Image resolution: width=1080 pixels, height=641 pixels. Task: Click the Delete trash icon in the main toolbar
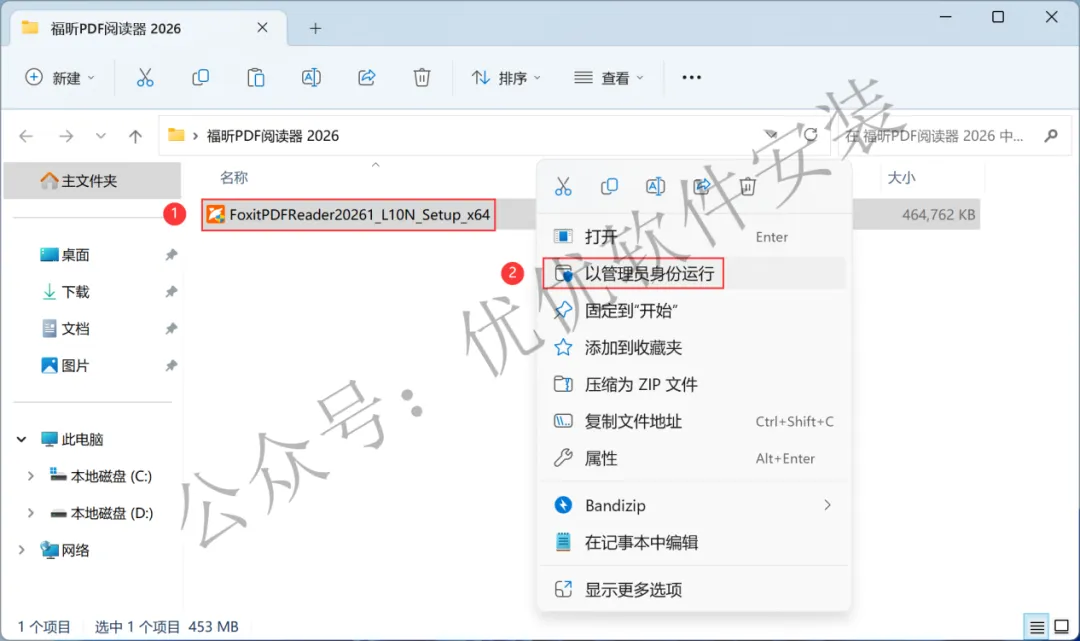point(422,78)
